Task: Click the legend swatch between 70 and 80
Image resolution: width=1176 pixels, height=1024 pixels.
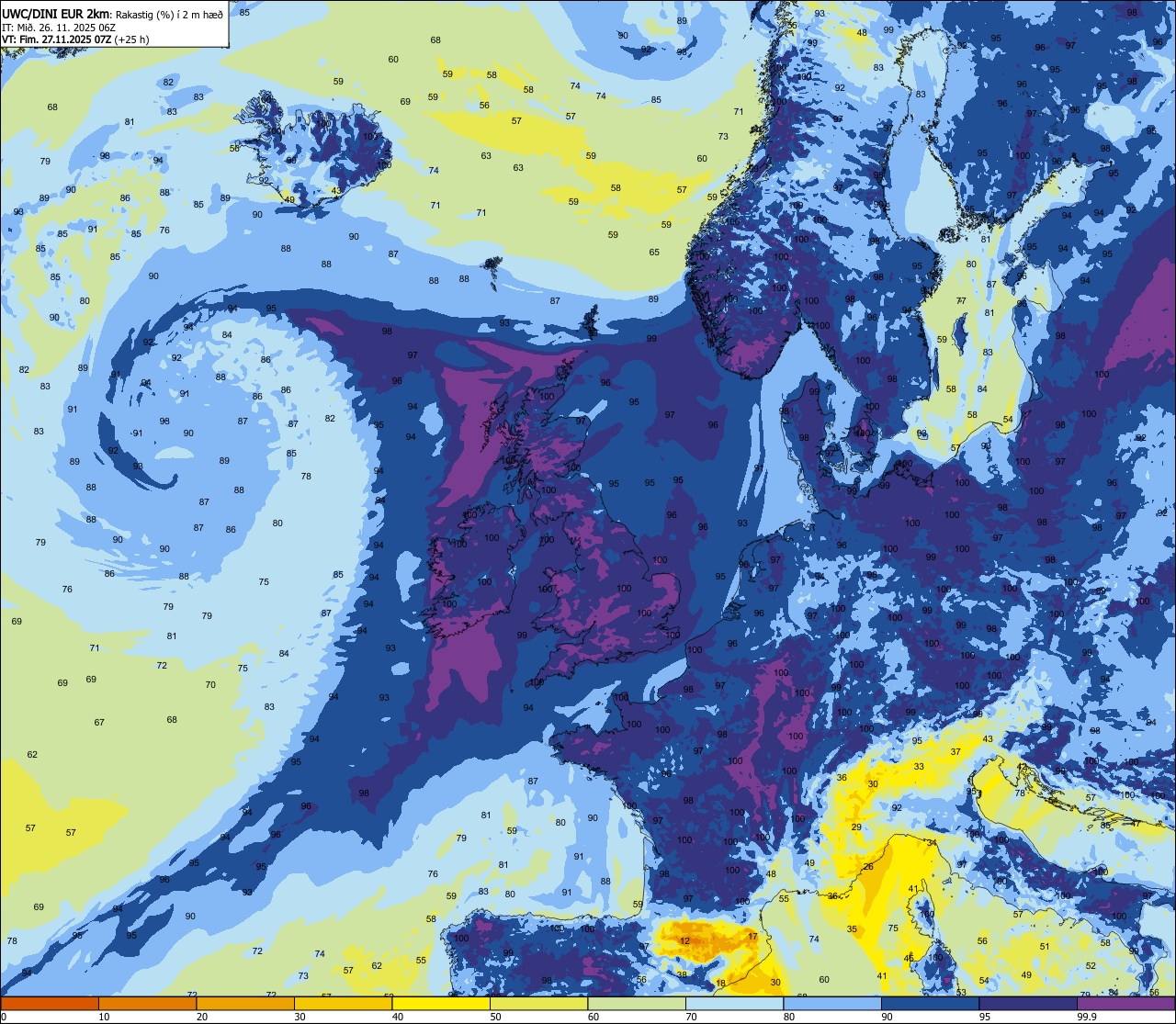Action: pyautogui.click(x=734, y=1003)
